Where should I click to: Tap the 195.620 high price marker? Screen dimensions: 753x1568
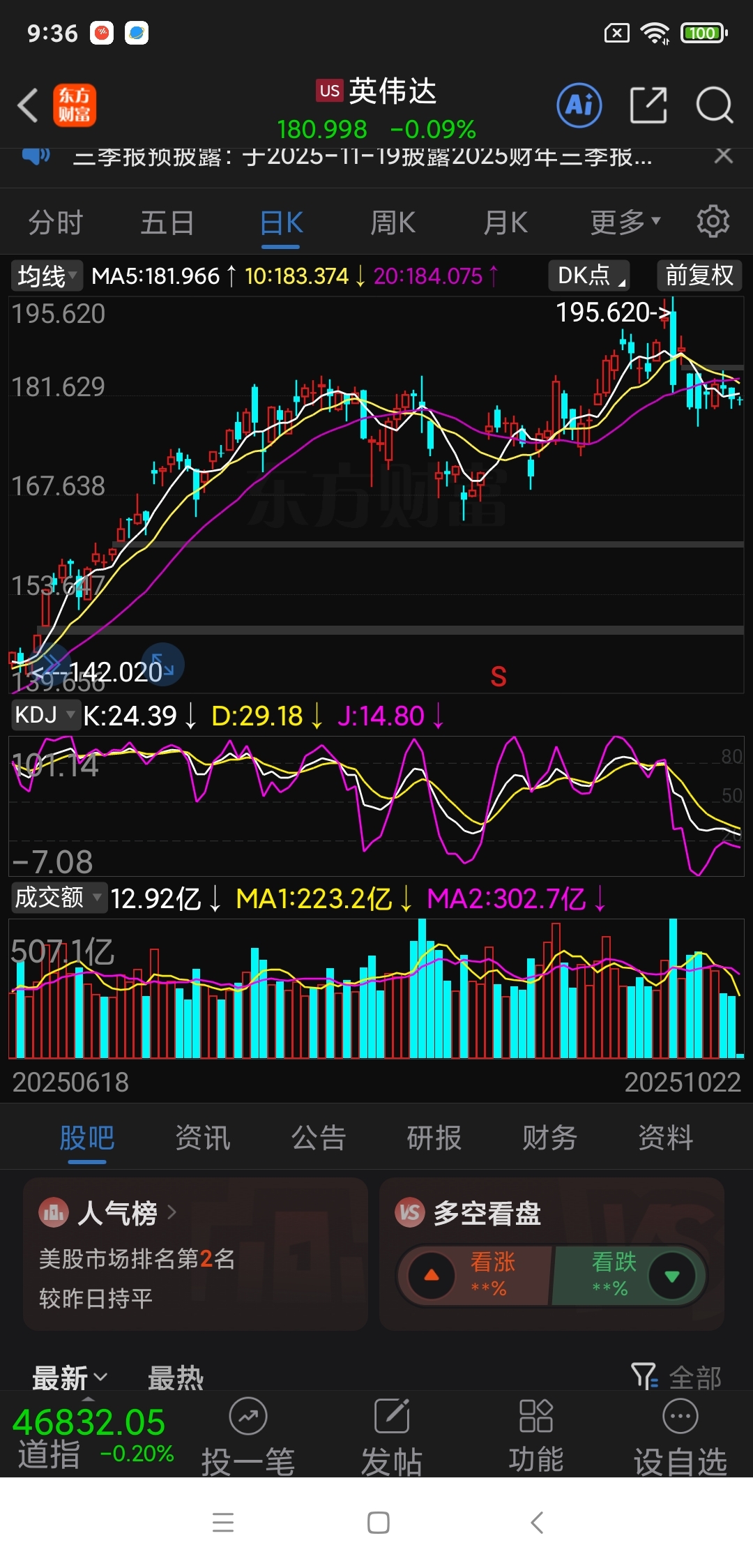point(613,312)
